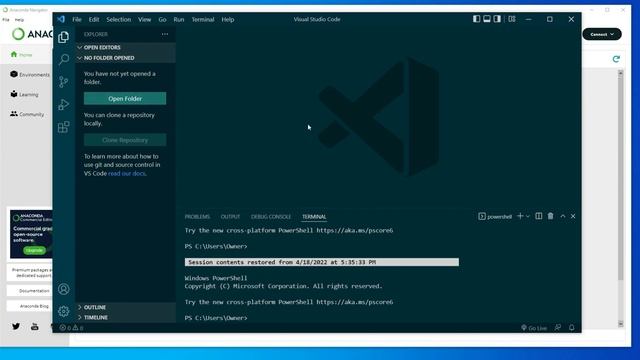Follow the read our docs link

click(127, 173)
